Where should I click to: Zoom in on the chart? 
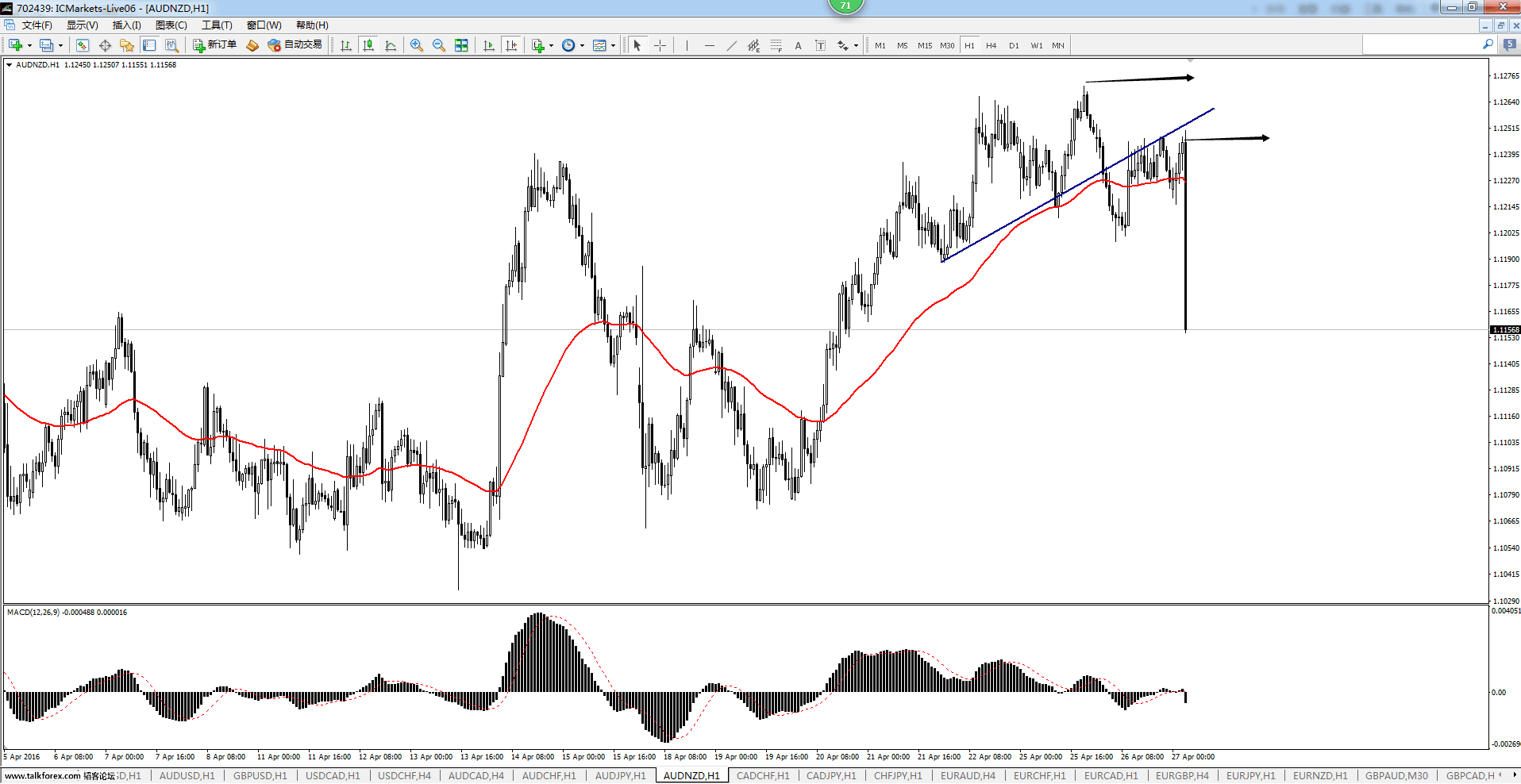416,45
